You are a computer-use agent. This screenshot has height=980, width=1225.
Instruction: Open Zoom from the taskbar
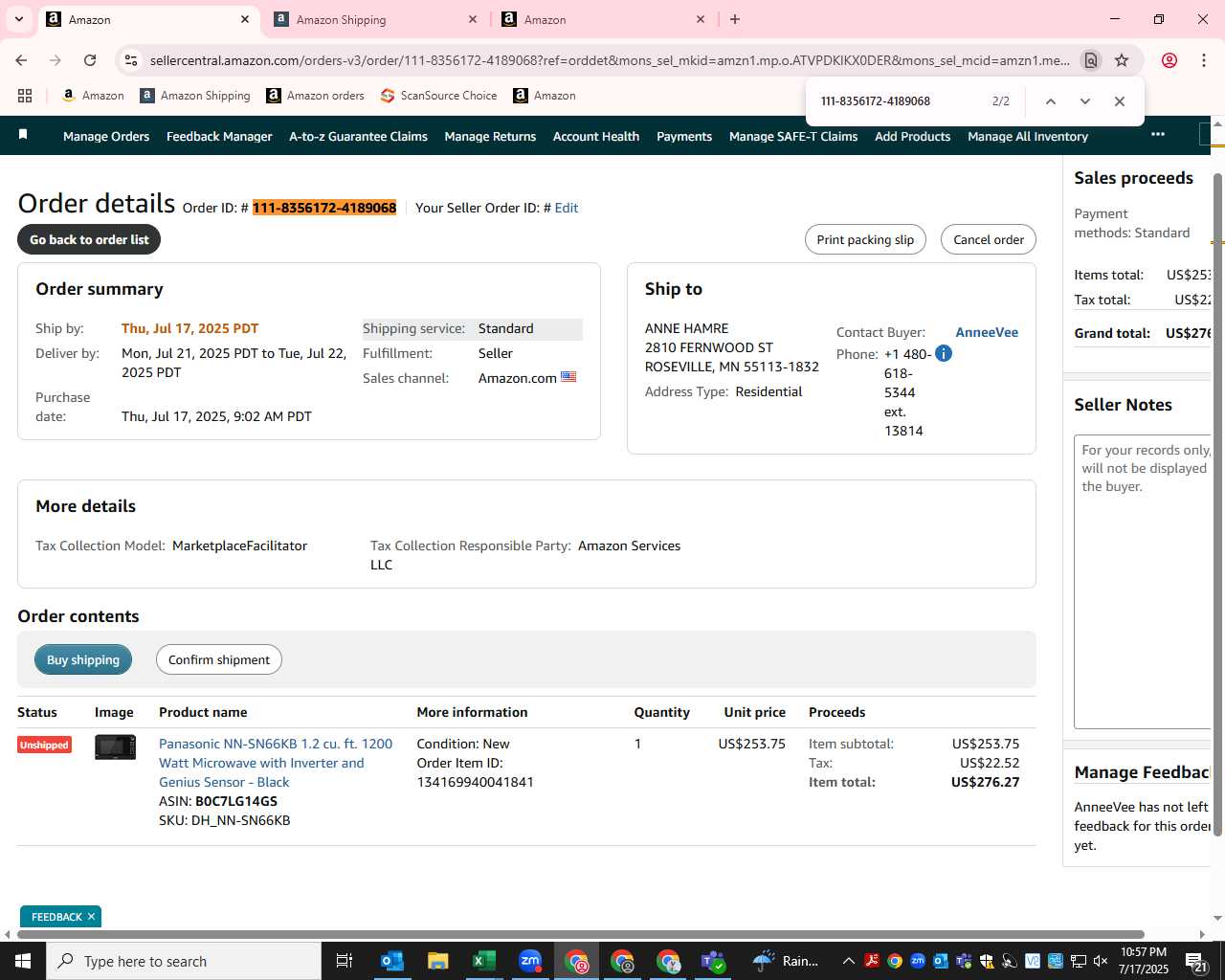(x=530, y=961)
